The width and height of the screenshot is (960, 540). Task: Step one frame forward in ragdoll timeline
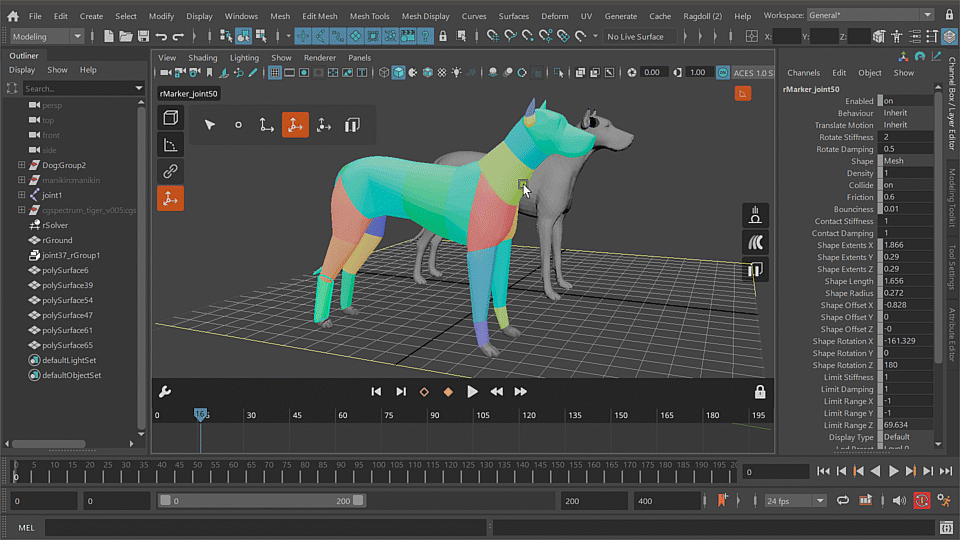click(401, 392)
